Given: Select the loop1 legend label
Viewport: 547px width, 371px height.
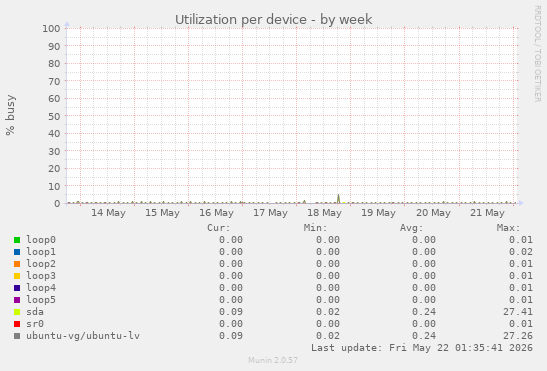Looking at the screenshot, I should pyautogui.click(x=41, y=252).
